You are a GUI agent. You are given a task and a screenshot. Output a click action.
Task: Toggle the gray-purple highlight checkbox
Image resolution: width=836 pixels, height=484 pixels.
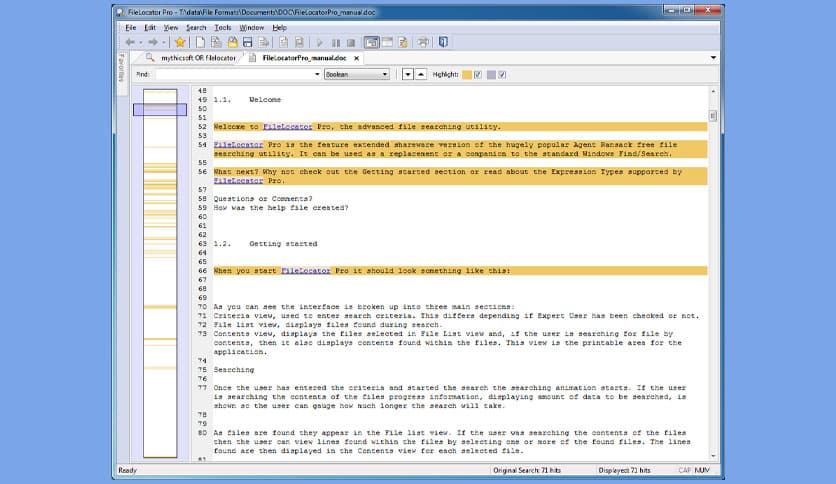tap(502, 75)
